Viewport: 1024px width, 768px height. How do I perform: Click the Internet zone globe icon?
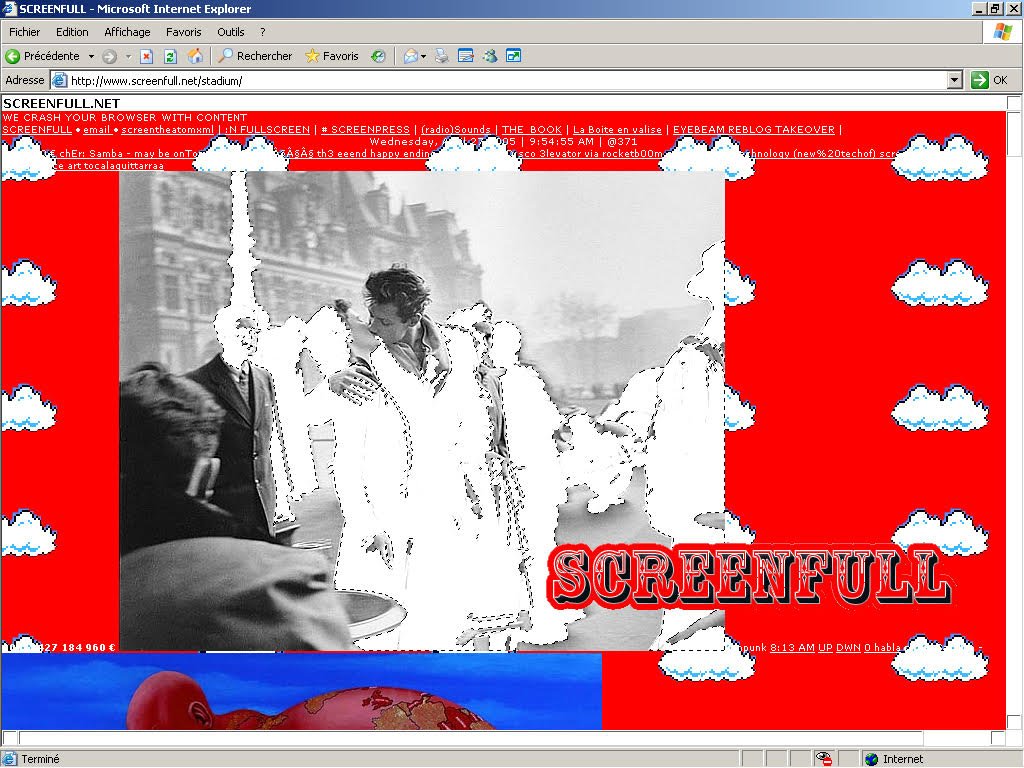tap(871, 759)
